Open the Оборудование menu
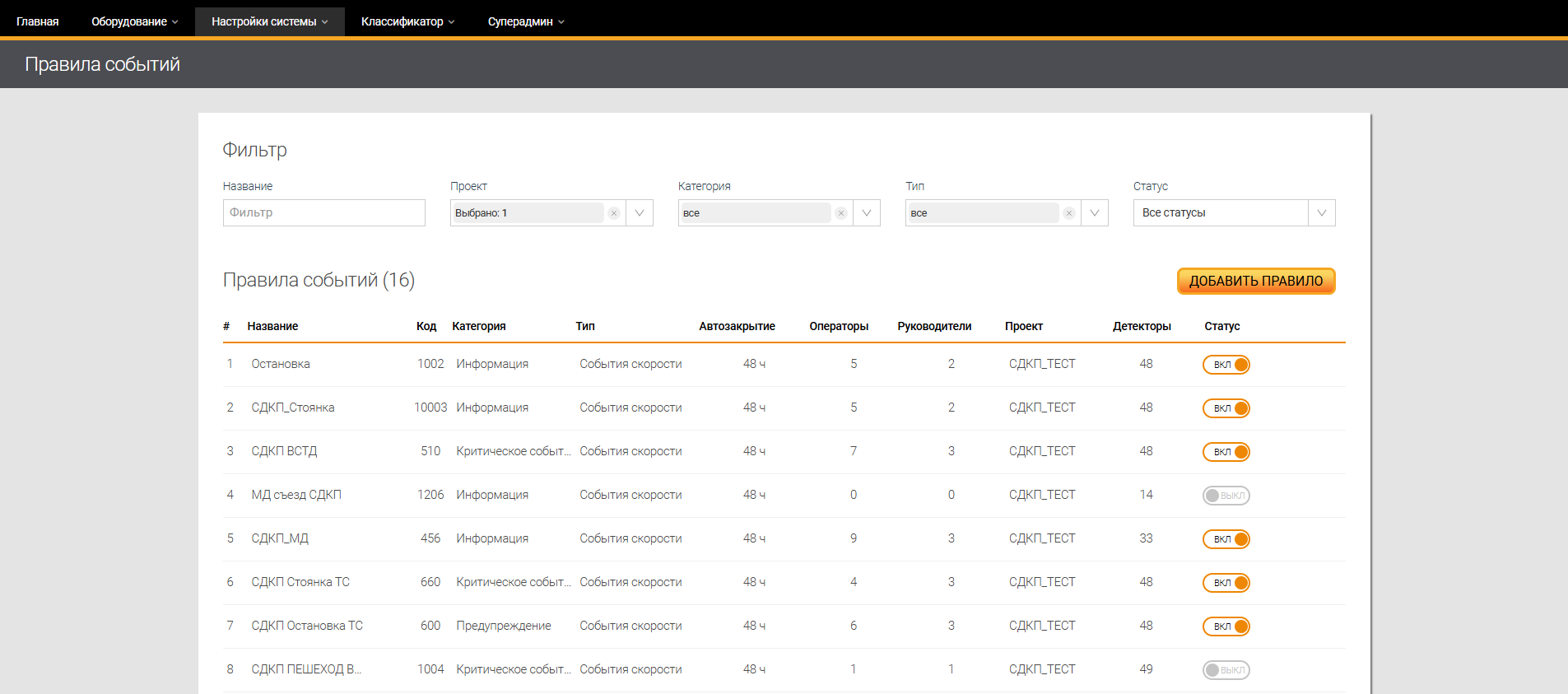 [134, 21]
